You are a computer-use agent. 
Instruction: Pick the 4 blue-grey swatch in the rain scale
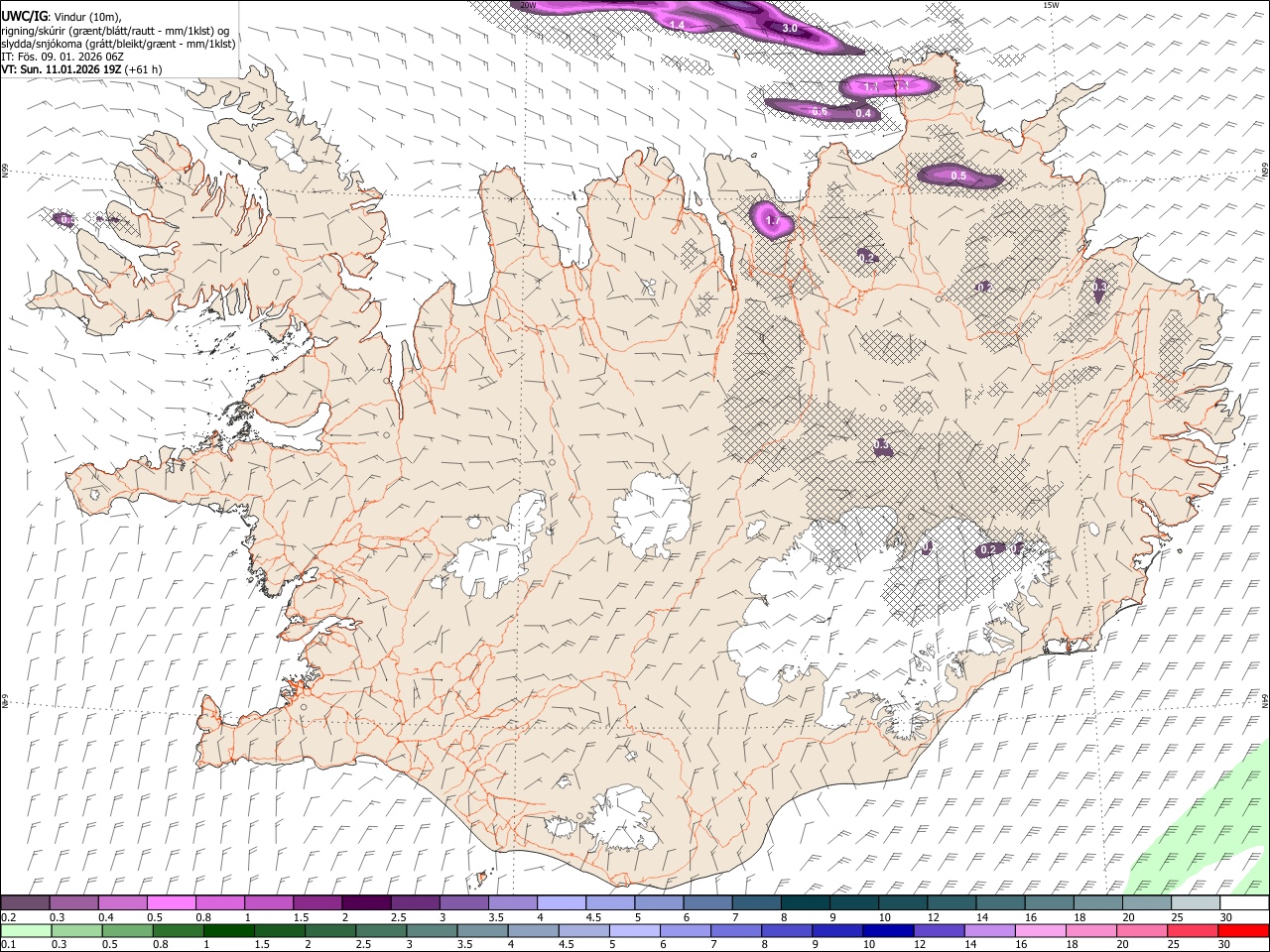pos(533,930)
